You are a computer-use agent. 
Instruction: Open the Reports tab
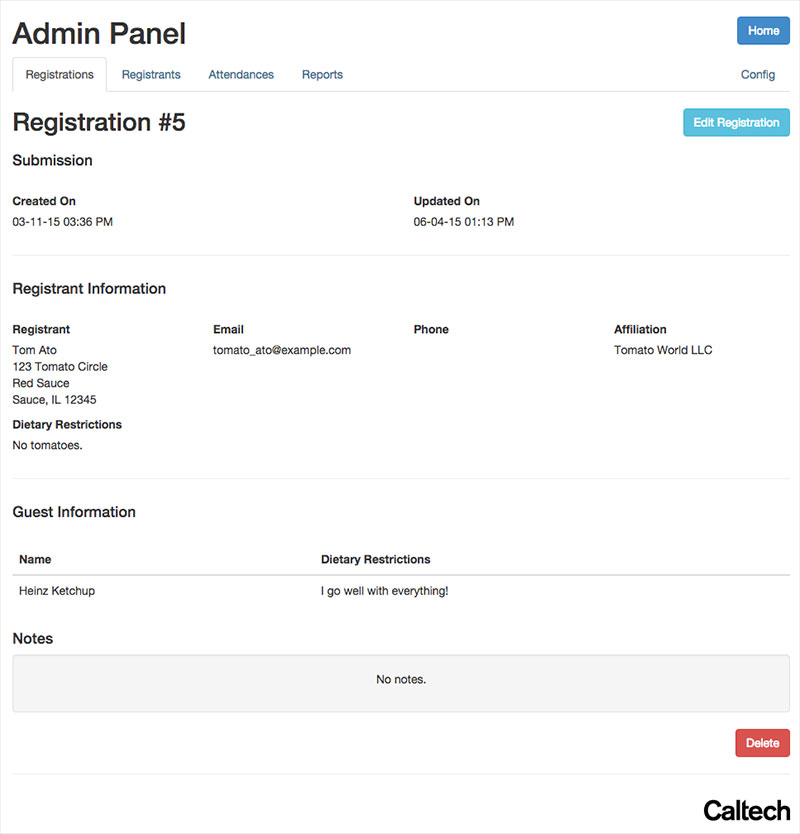pos(322,74)
